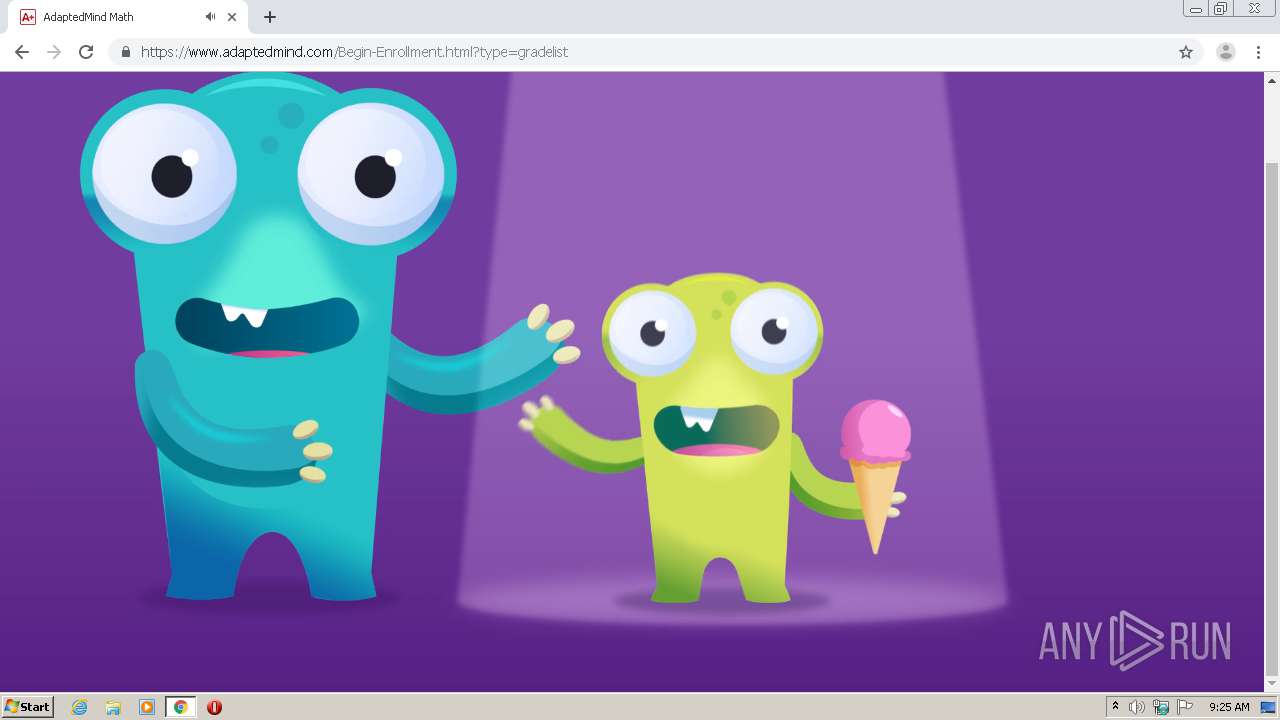Open the Chrome profile avatar

pos(1225,52)
